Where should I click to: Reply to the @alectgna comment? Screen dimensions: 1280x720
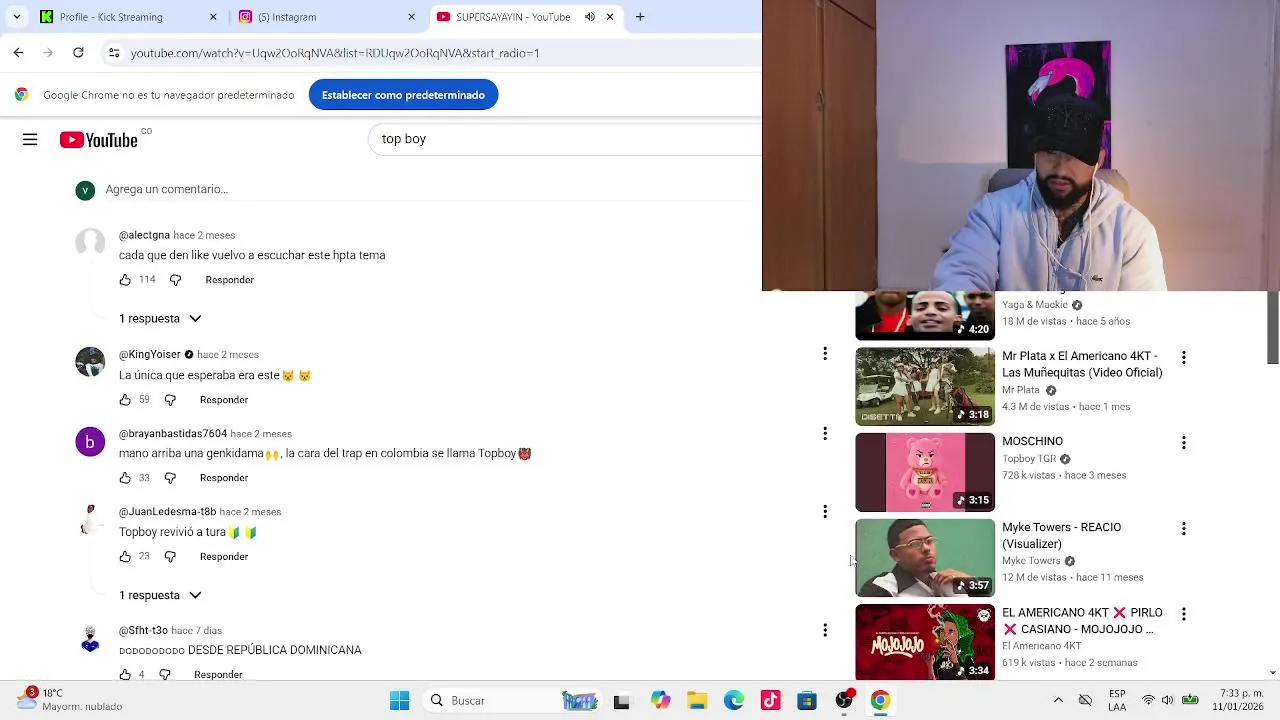pyautogui.click(x=229, y=280)
